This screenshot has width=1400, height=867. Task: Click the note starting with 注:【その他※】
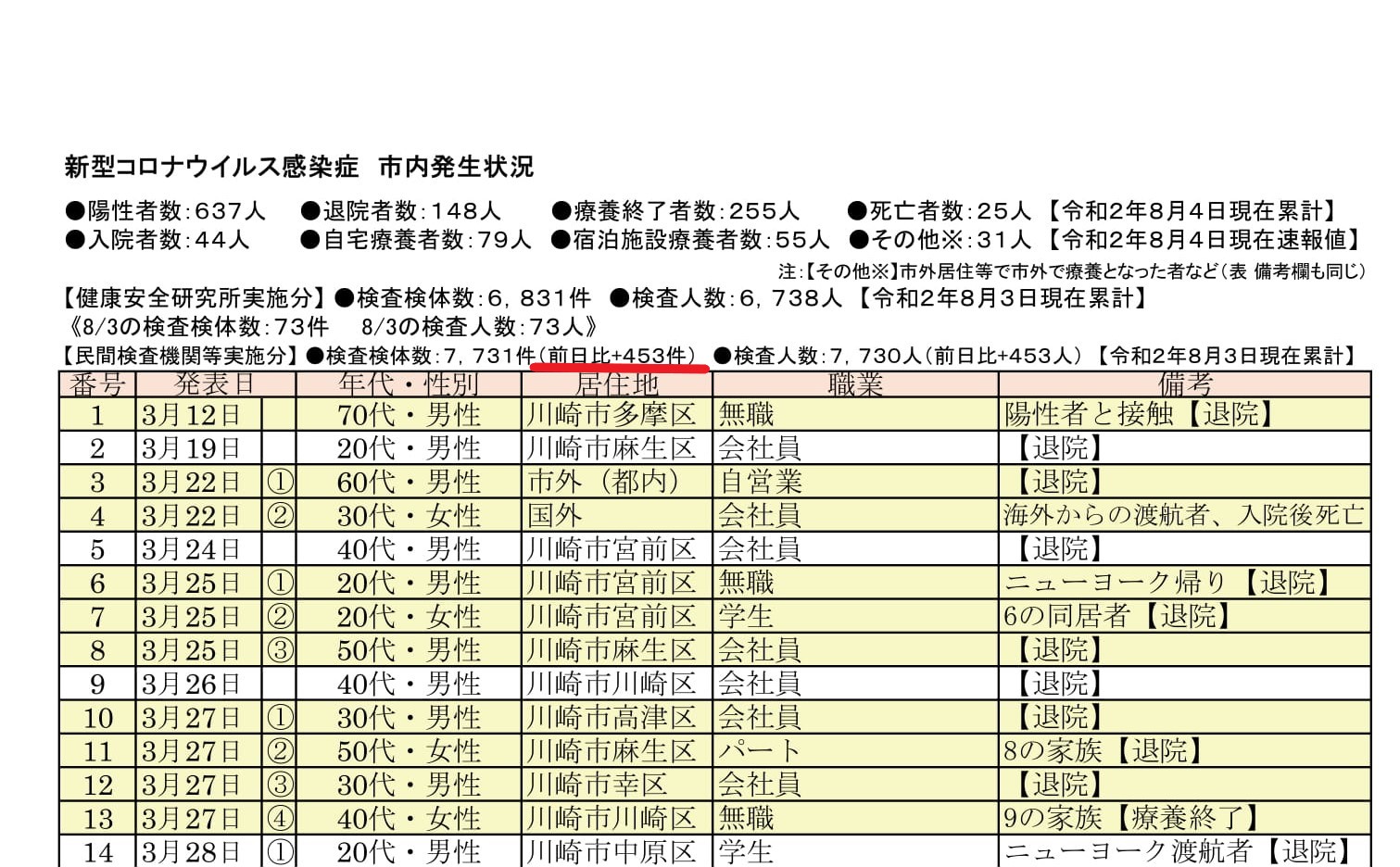point(1072,270)
